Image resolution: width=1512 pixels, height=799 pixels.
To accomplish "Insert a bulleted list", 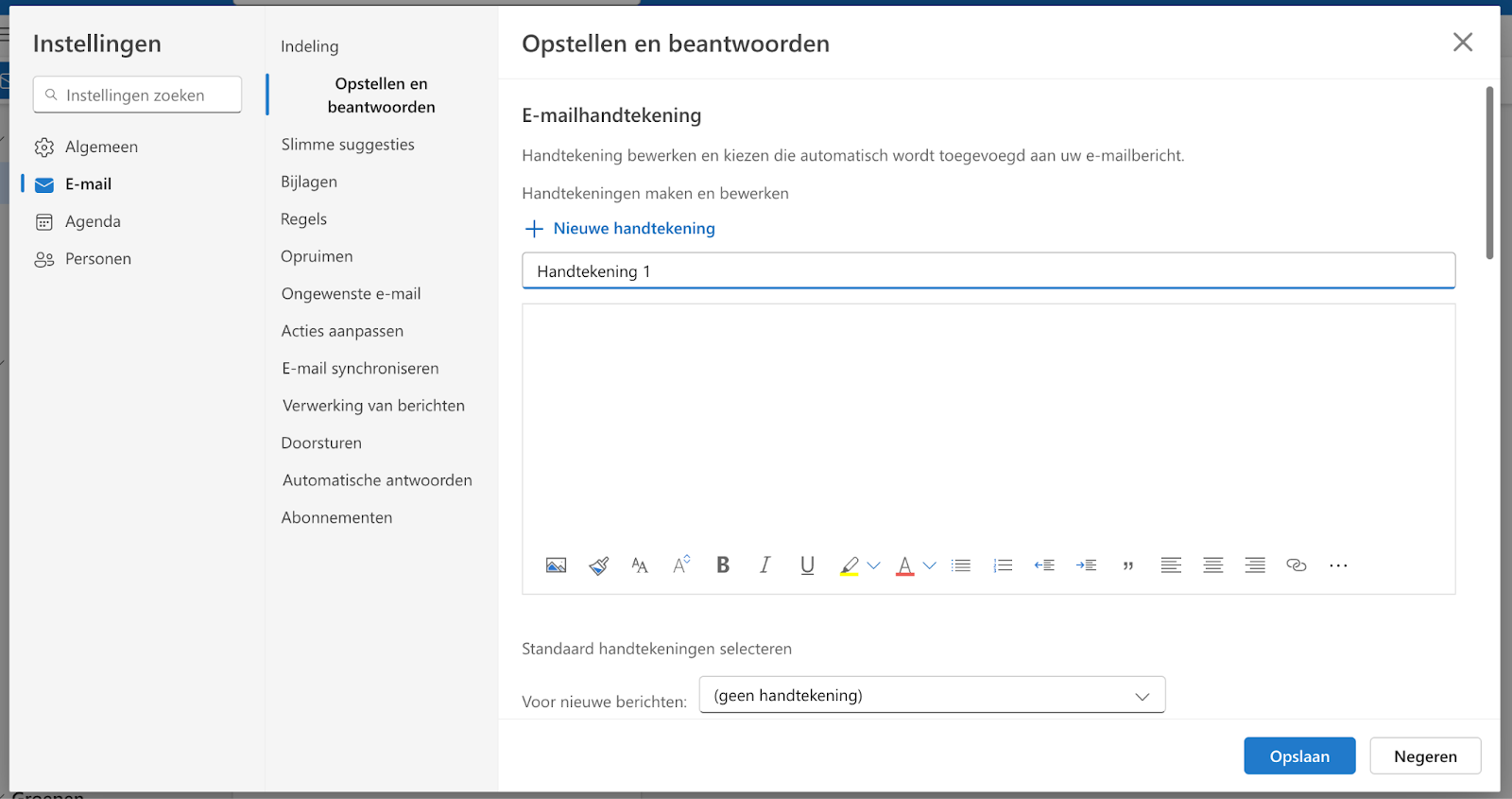I will coord(961,565).
